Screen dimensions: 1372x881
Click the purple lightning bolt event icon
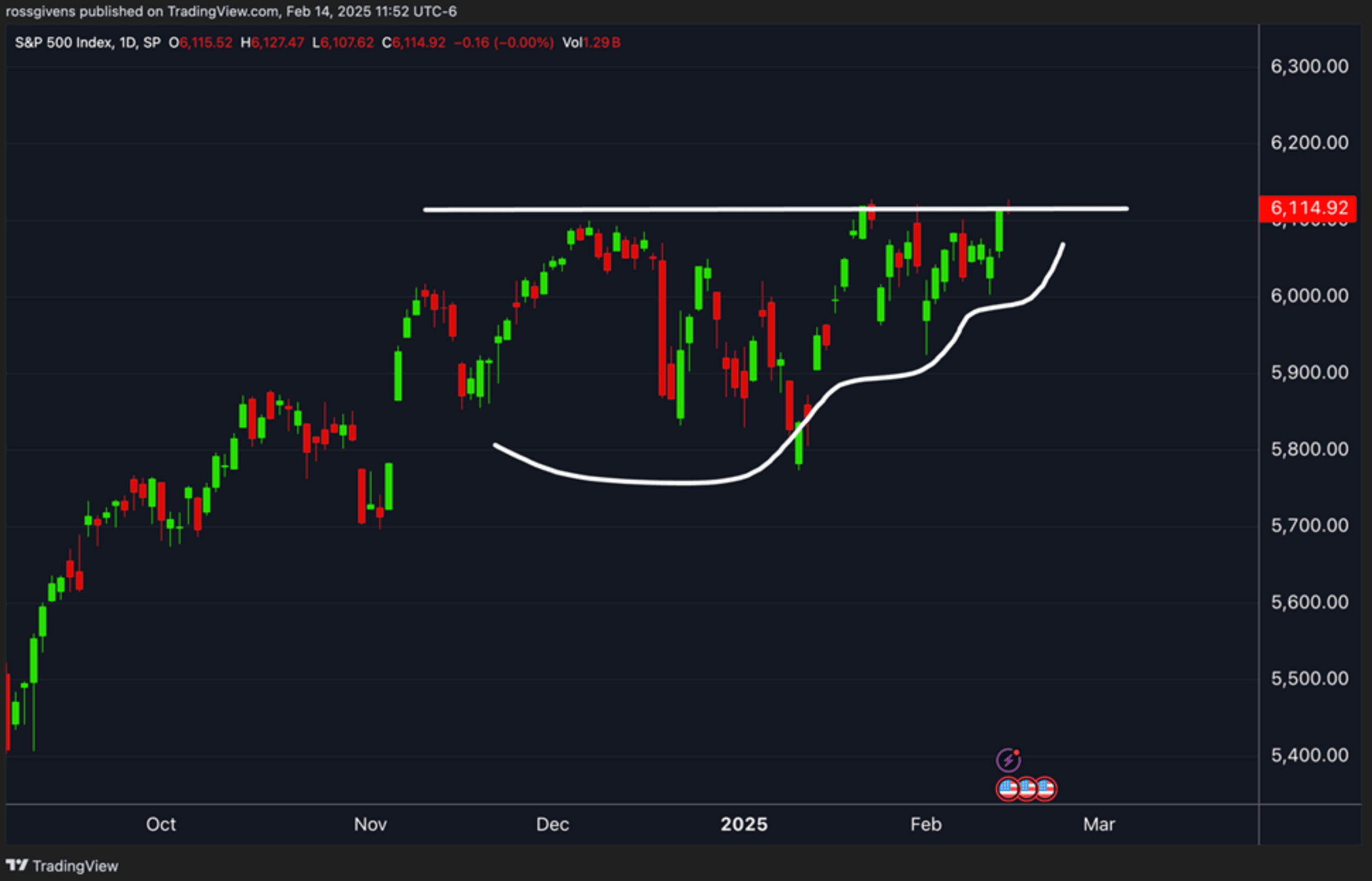pyautogui.click(x=1008, y=760)
